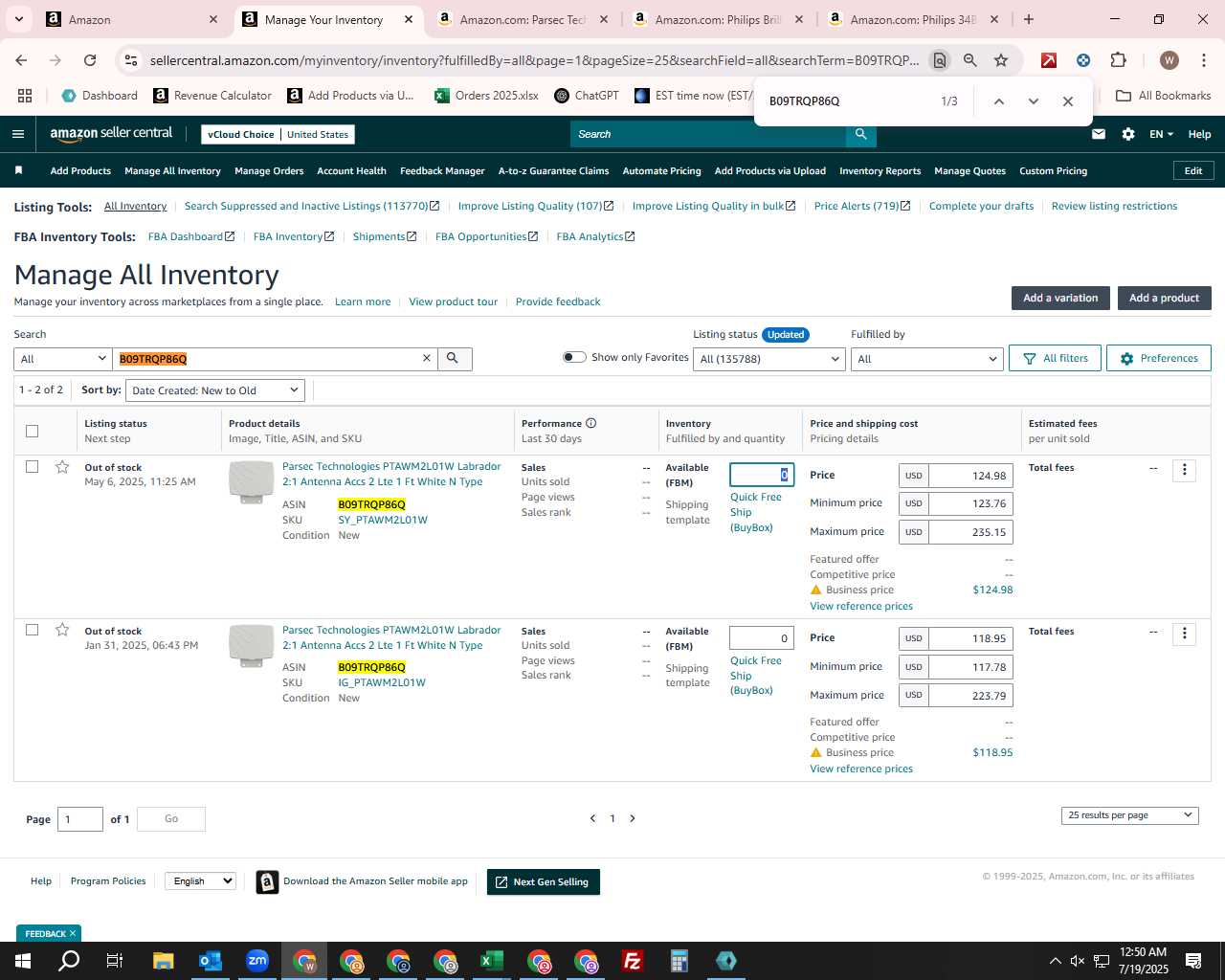Viewport: 1225px width, 980px height.
Task: Open Feedback Manager menu item
Action: click(442, 171)
